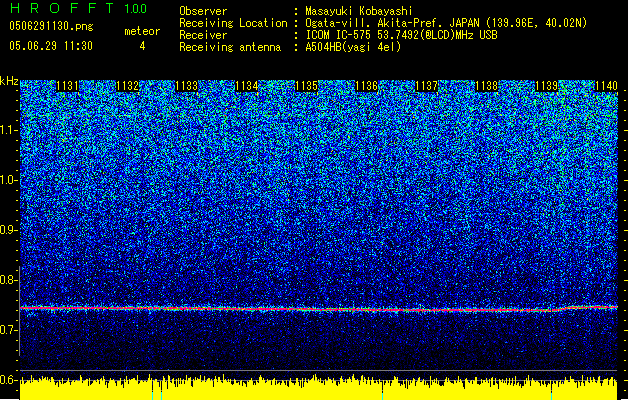Image resolution: width=629 pixels, height=400 pixels.
Task: Click the 0.9 kHz axis label
Action: coord(8,230)
